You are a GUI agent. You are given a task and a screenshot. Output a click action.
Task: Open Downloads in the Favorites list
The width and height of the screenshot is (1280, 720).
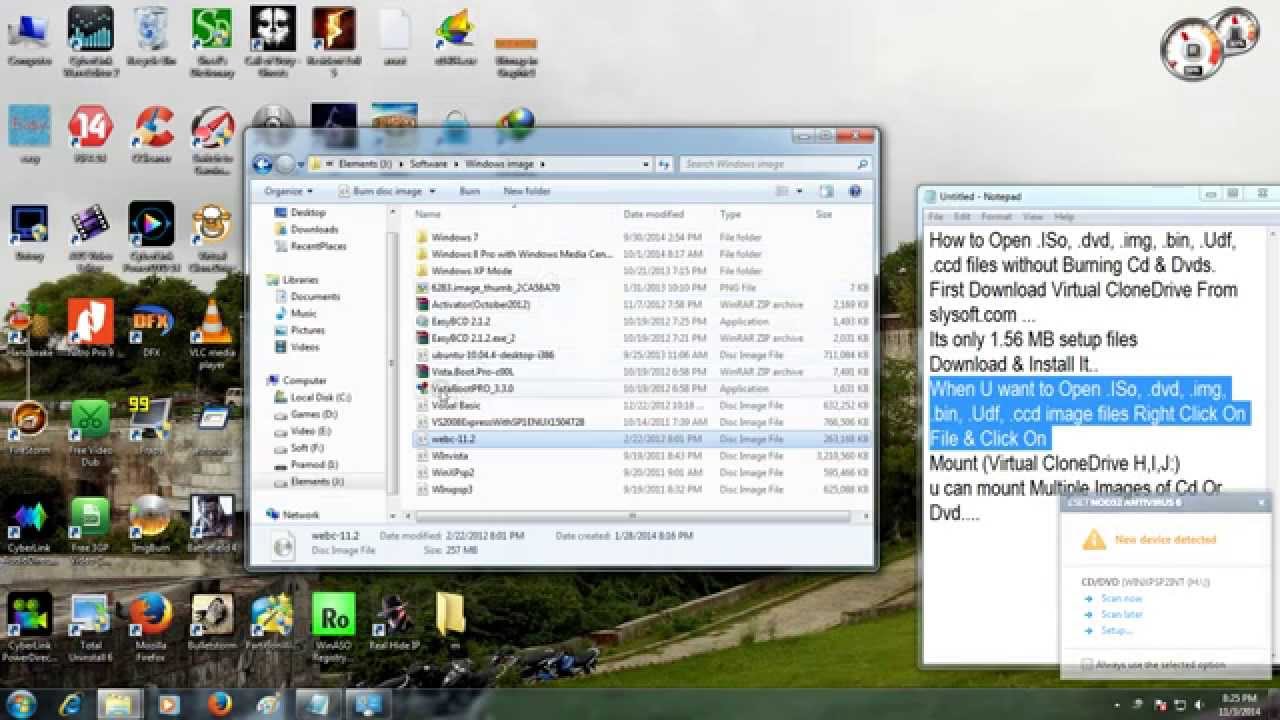tap(314, 229)
